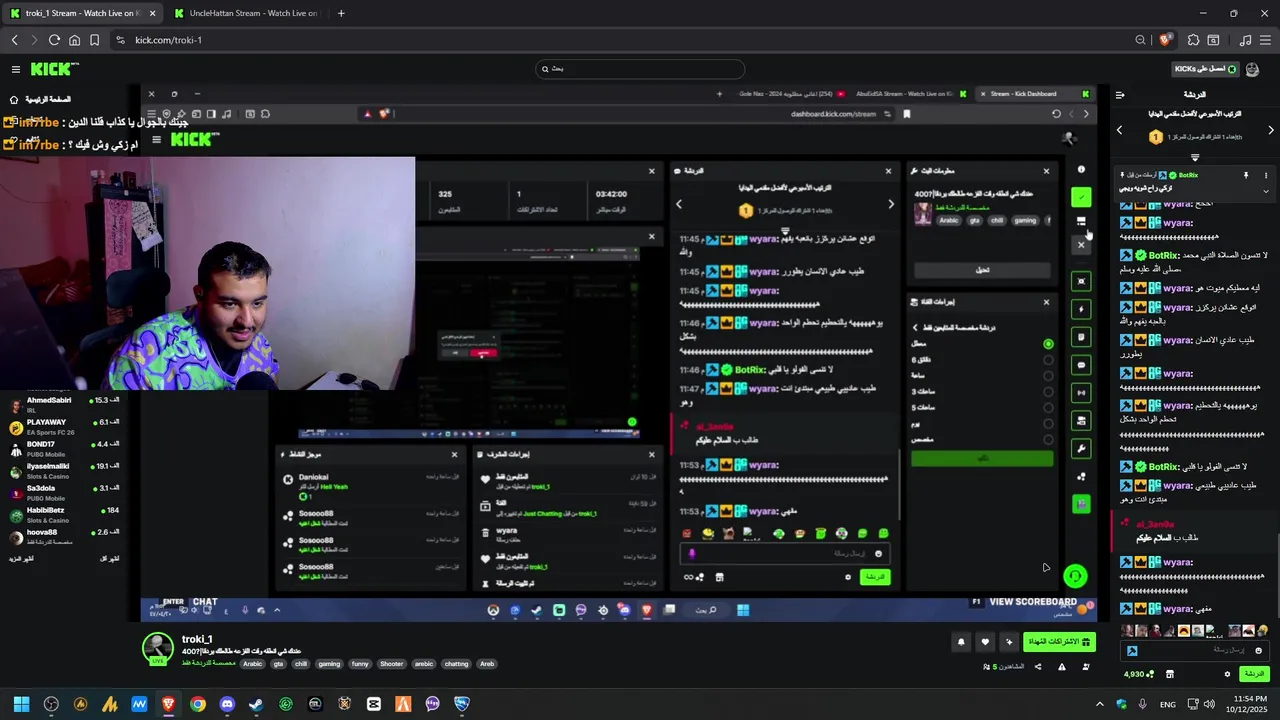
Task: Click the browser home button
Action: [74, 40]
